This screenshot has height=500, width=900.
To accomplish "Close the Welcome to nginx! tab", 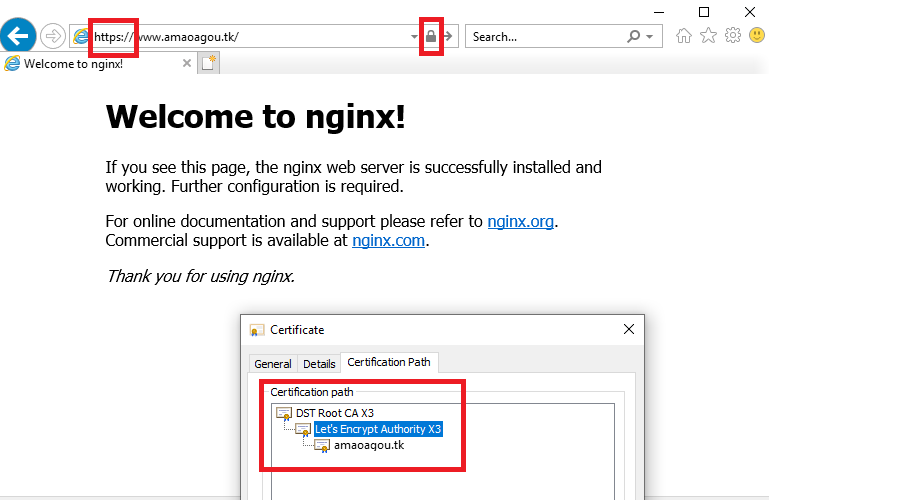I will tap(187, 63).
